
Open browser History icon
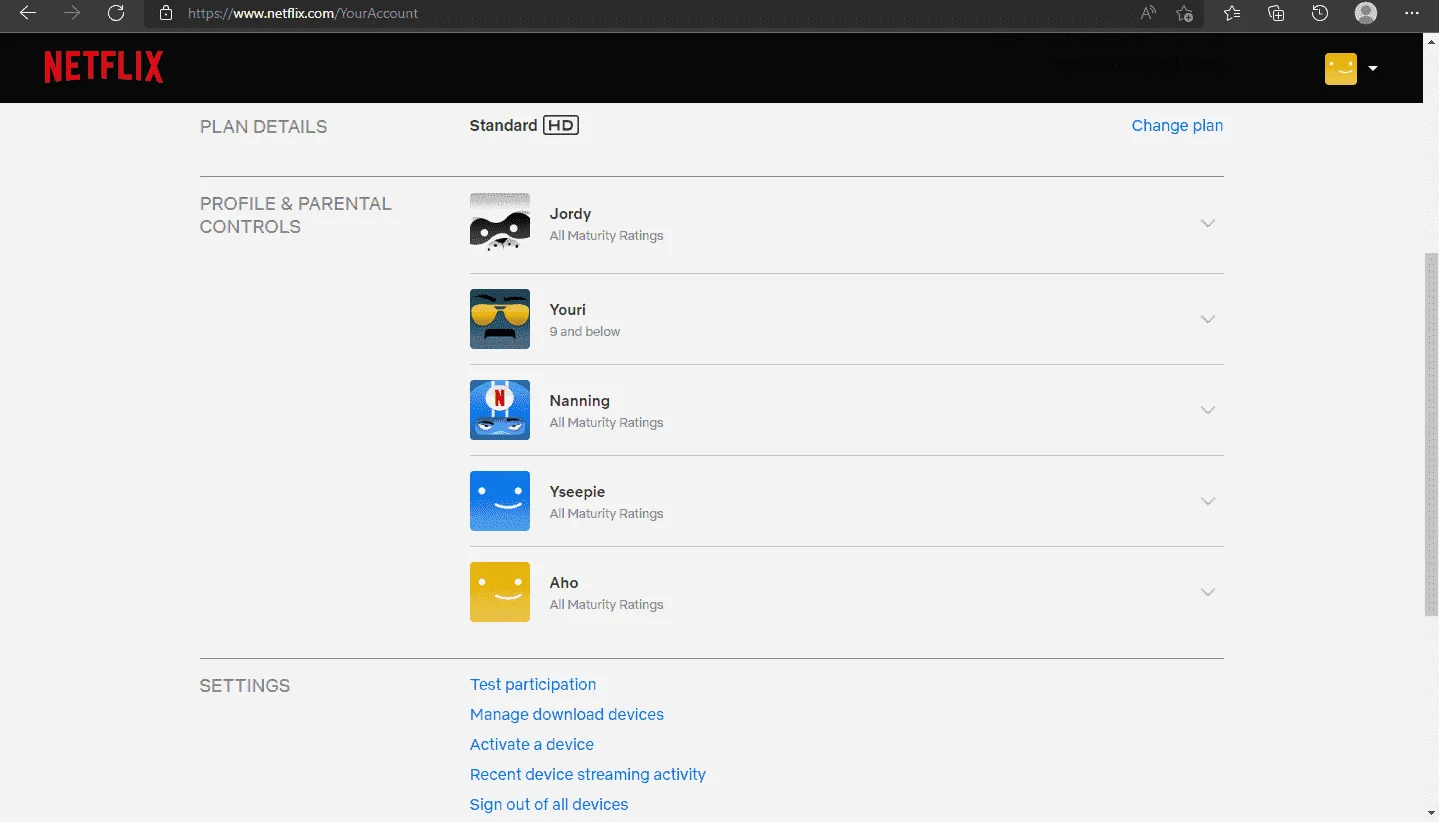pyautogui.click(x=1320, y=13)
